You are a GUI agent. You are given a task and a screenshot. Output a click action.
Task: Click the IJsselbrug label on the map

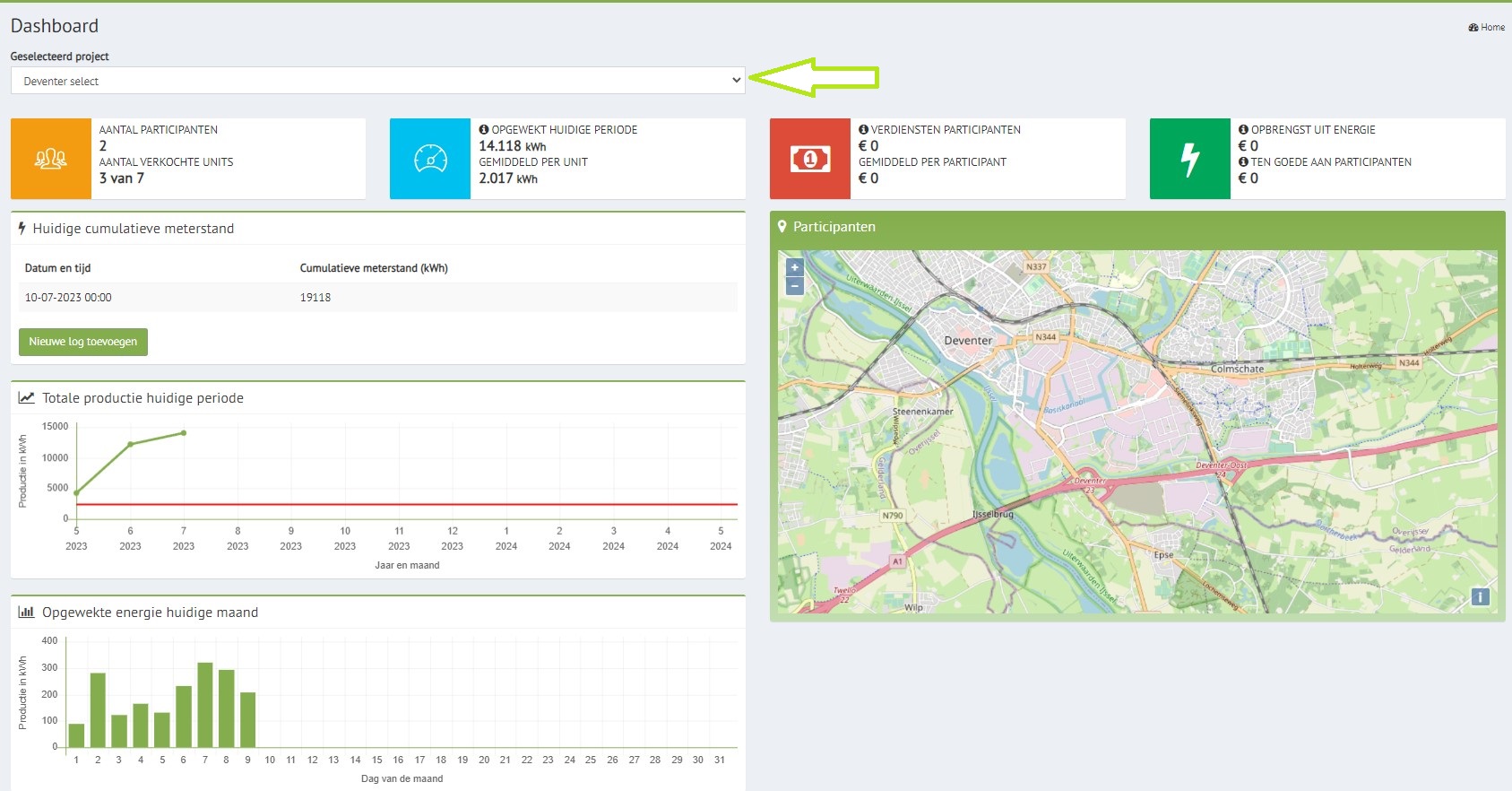993,515
